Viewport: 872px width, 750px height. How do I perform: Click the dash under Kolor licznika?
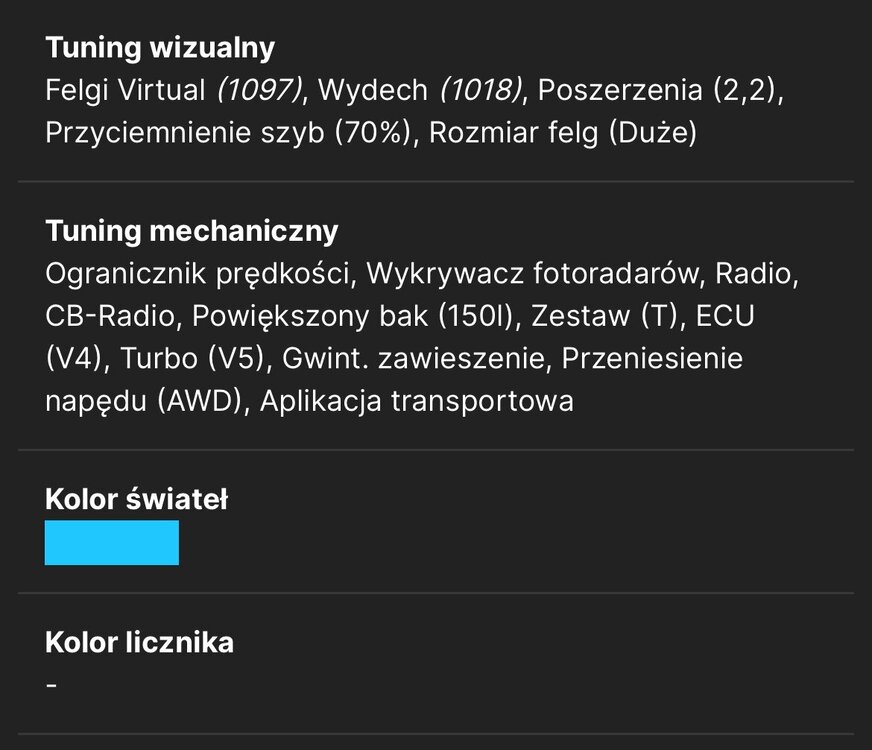[x=52, y=686]
